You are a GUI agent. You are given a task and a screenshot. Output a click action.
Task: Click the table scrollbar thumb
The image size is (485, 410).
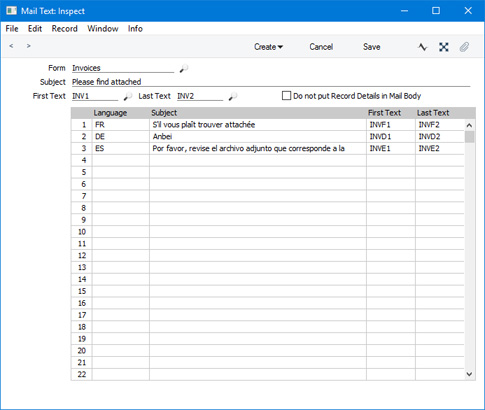click(469, 137)
